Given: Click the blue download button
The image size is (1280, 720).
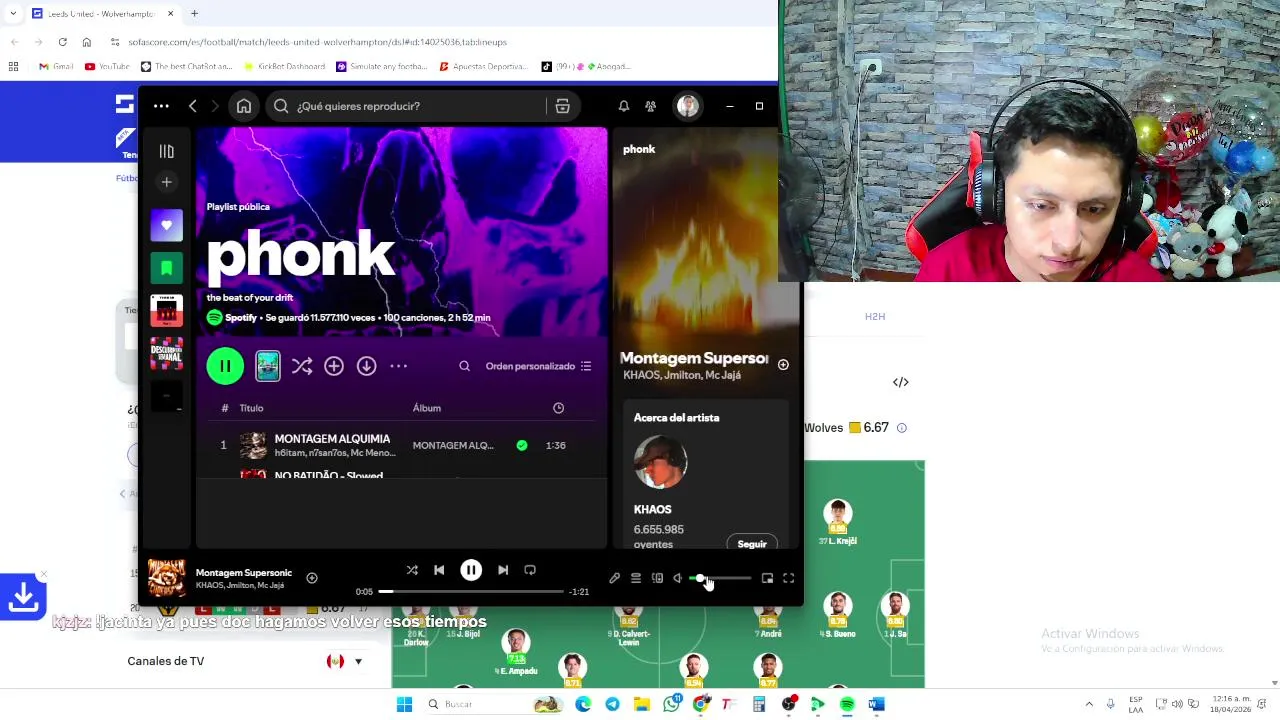Looking at the screenshot, I should point(23,597).
